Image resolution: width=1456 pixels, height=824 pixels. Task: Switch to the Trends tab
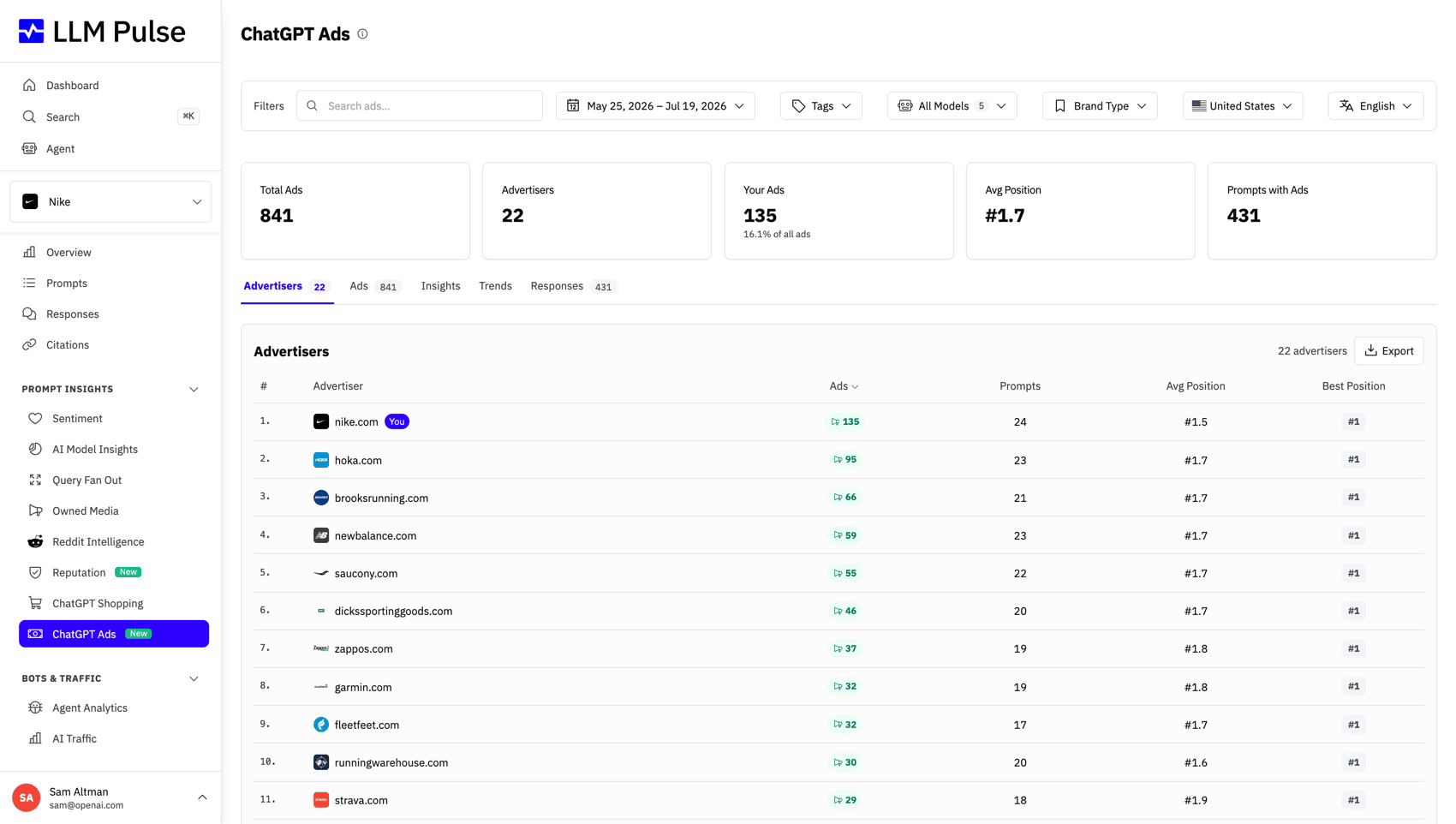coord(495,286)
